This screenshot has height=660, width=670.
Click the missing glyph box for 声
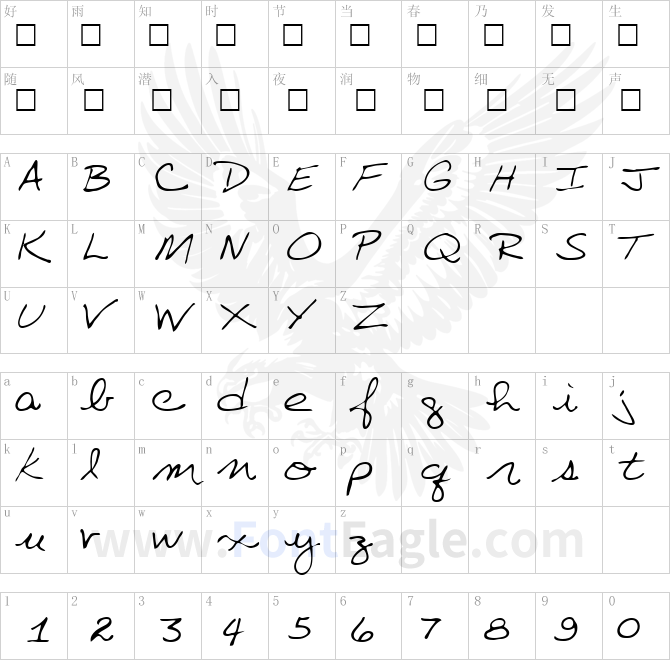coord(631,100)
